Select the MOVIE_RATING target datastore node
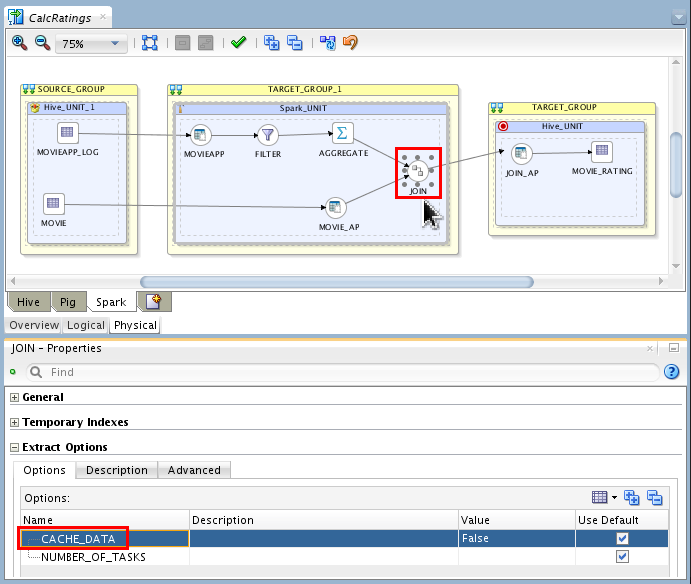691x584 pixels. tap(602, 151)
